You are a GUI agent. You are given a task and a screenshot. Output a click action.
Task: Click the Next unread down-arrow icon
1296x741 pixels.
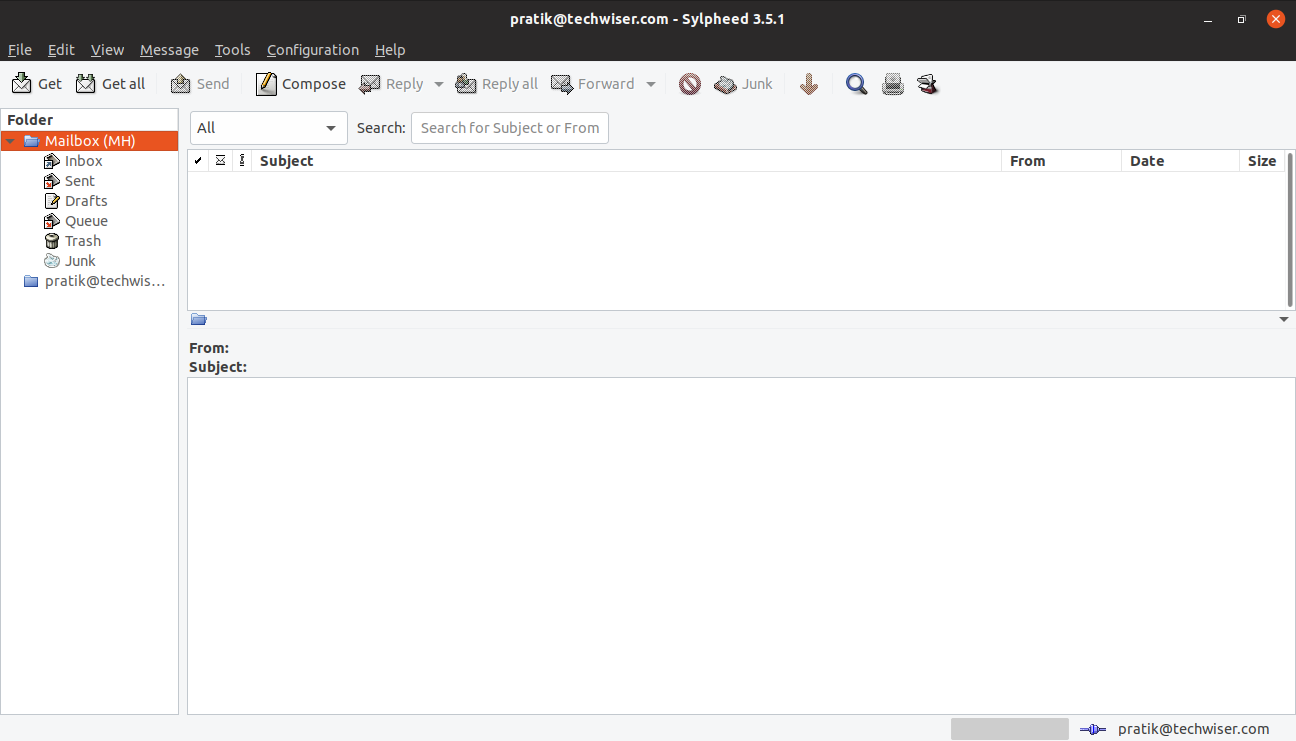tap(809, 84)
